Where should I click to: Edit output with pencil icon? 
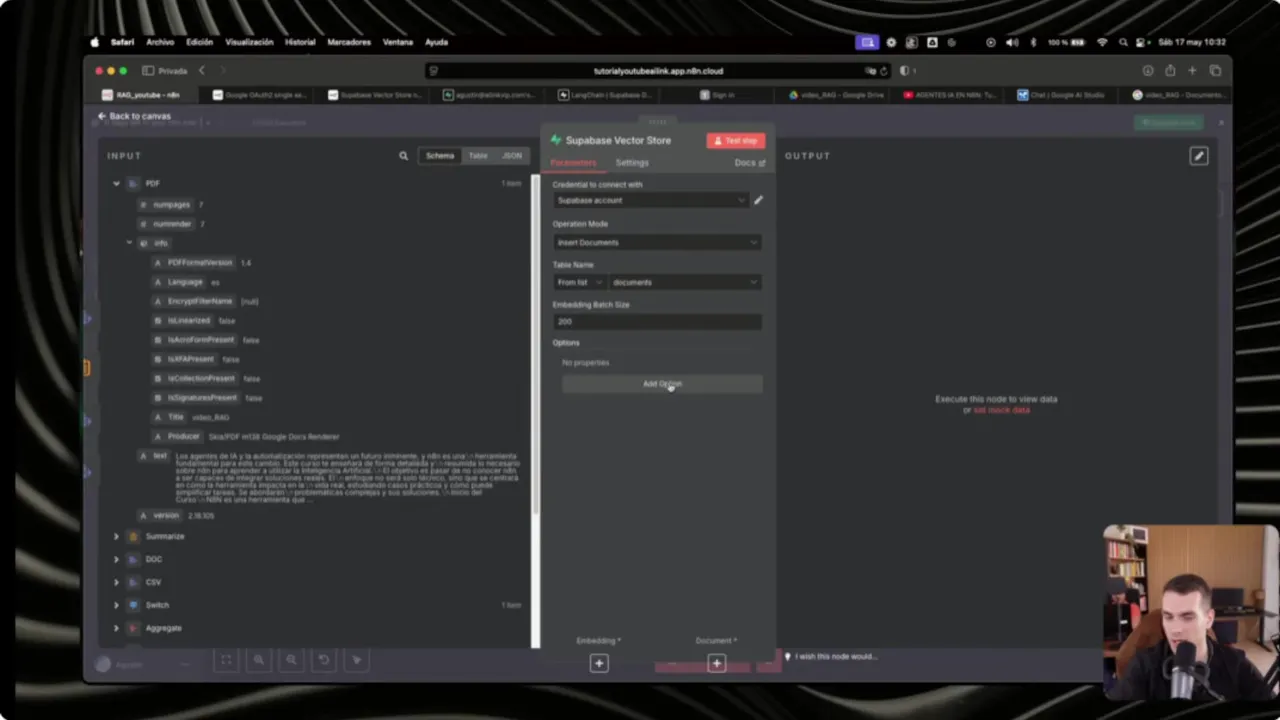click(x=1199, y=156)
